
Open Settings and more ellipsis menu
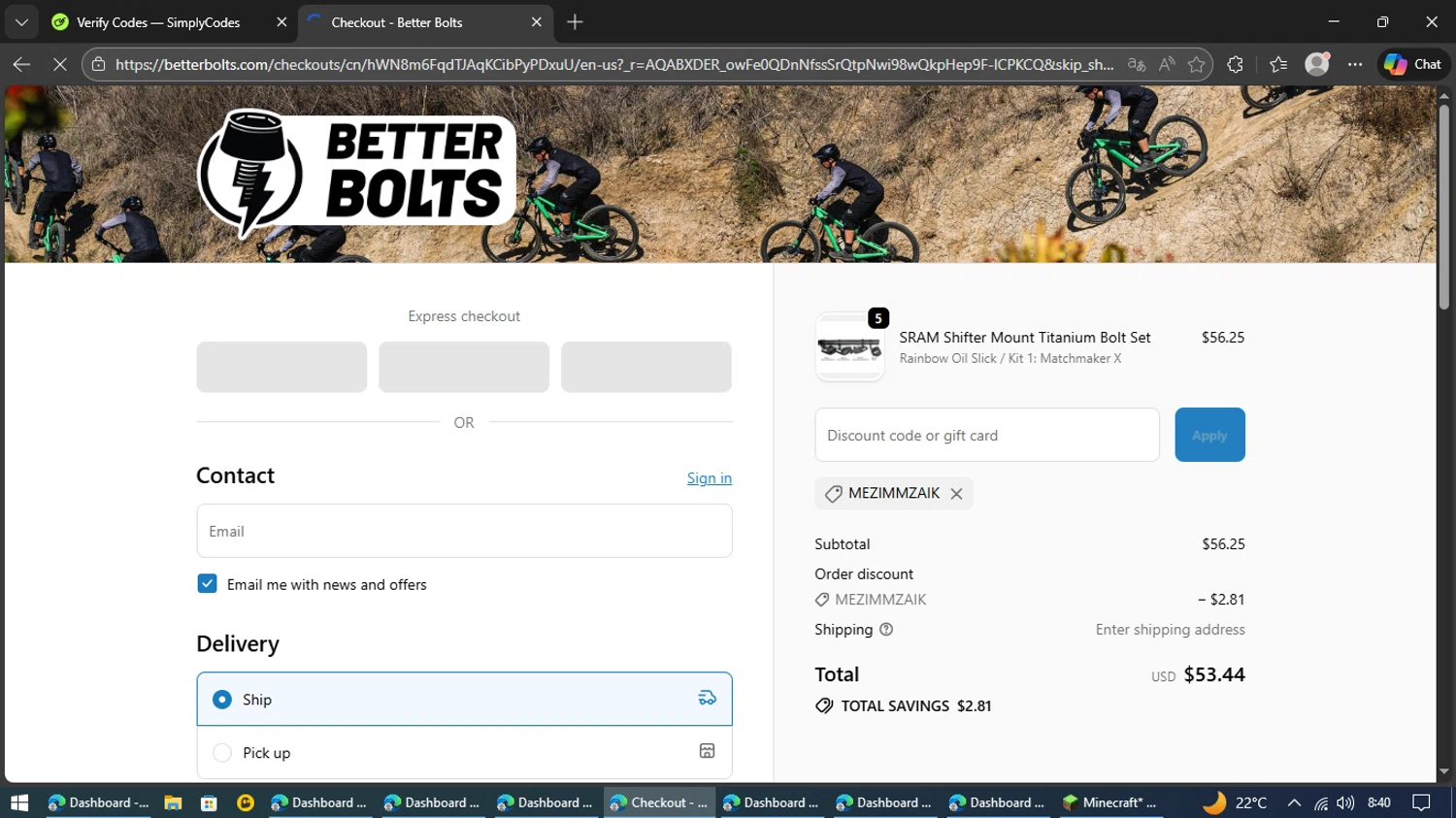(x=1355, y=64)
